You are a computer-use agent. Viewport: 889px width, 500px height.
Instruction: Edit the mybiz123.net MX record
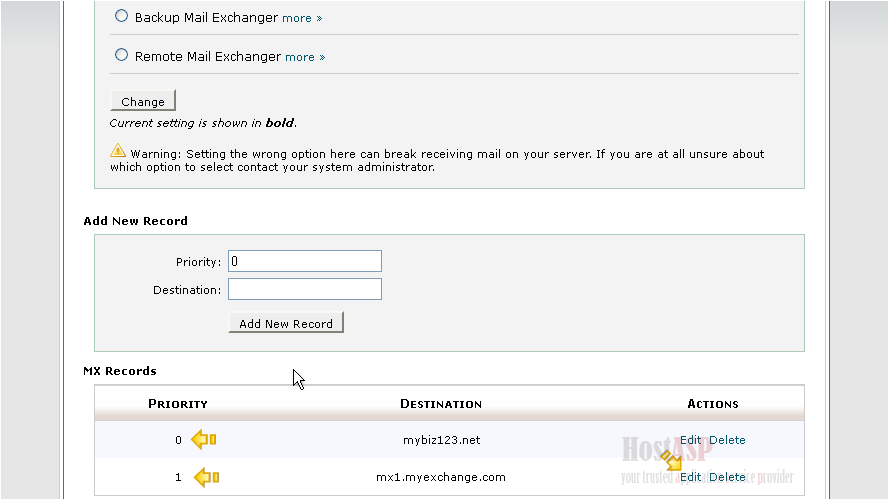(x=691, y=440)
